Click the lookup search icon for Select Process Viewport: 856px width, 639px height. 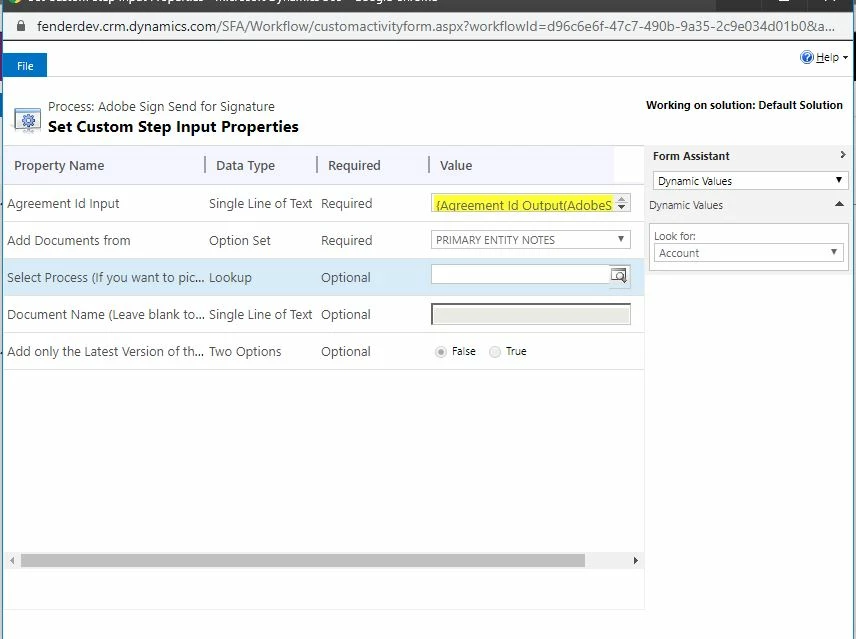(619, 276)
